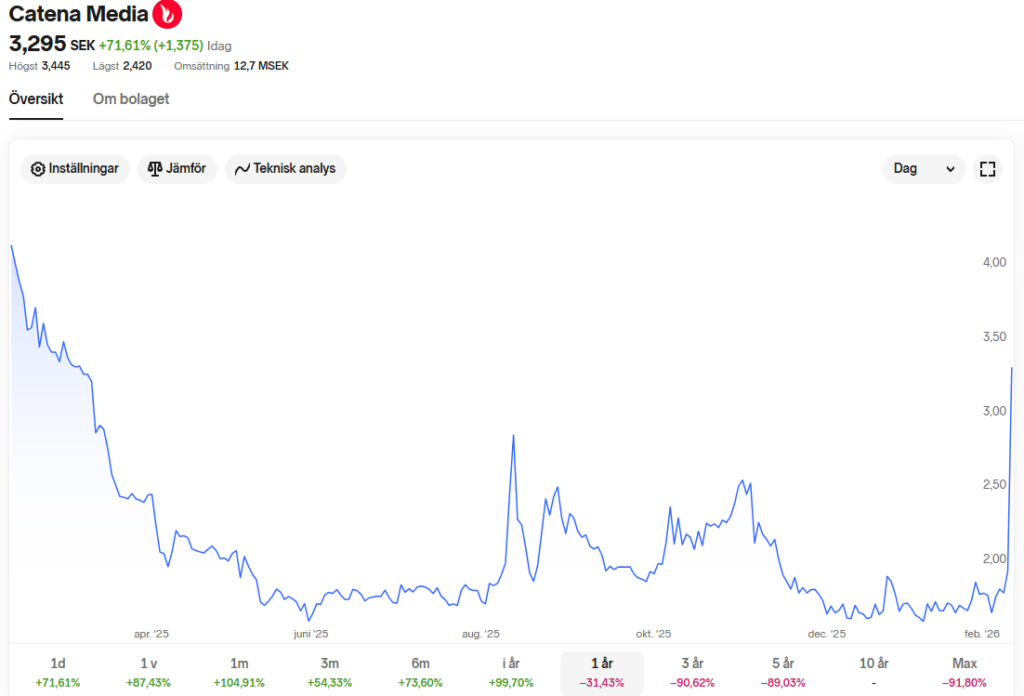Switch to the Översikt tab

pos(36,99)
